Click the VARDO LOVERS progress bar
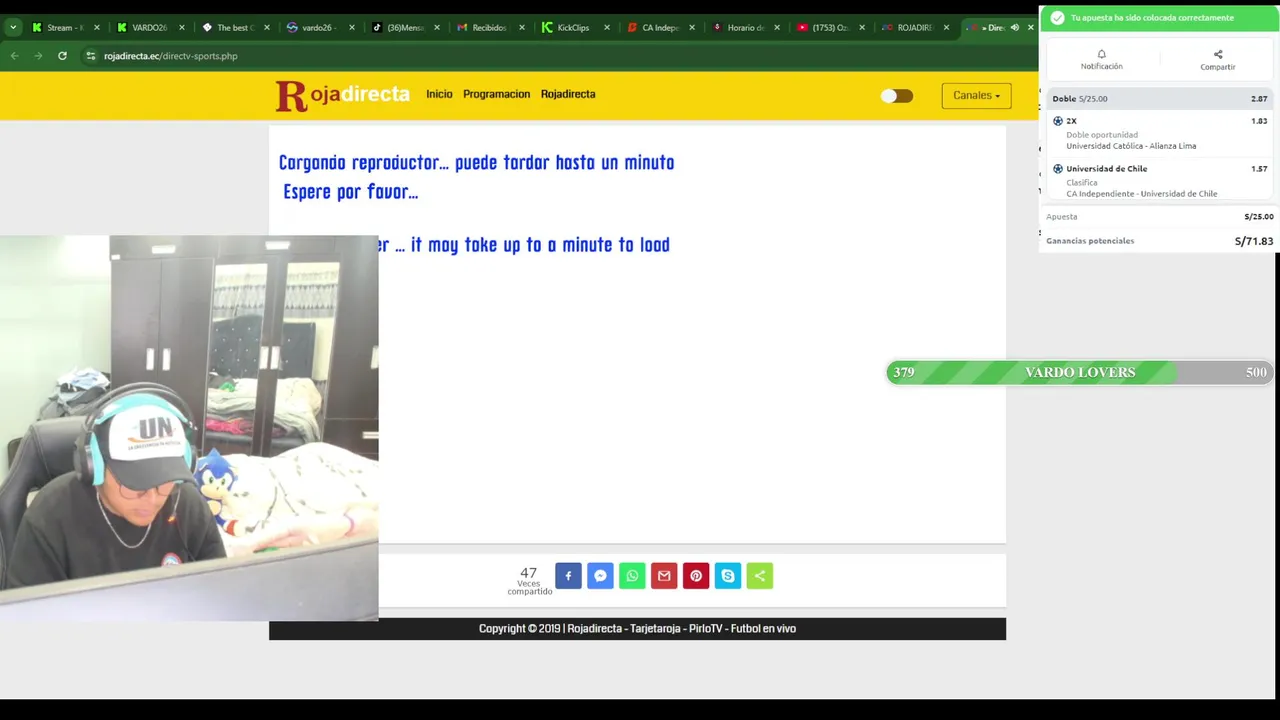The height and width of the screenshot is (720, 1280). click(1079, 372)
